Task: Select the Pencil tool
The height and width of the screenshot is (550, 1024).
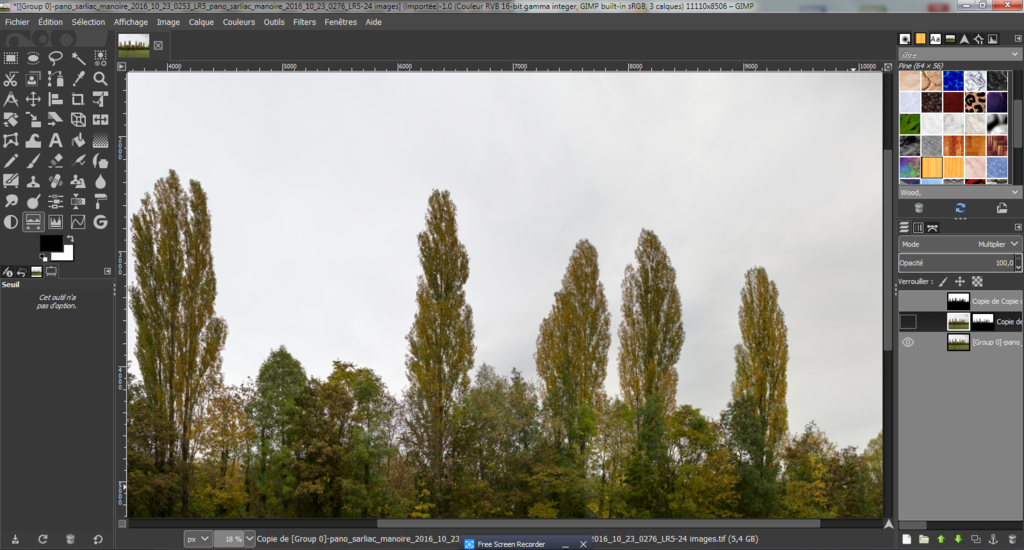Action: [11, 161]
